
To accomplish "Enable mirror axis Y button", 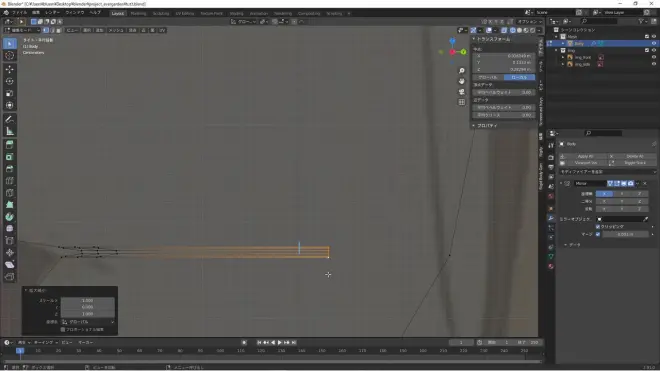I will pyautogui.click(x=622, y=194).
